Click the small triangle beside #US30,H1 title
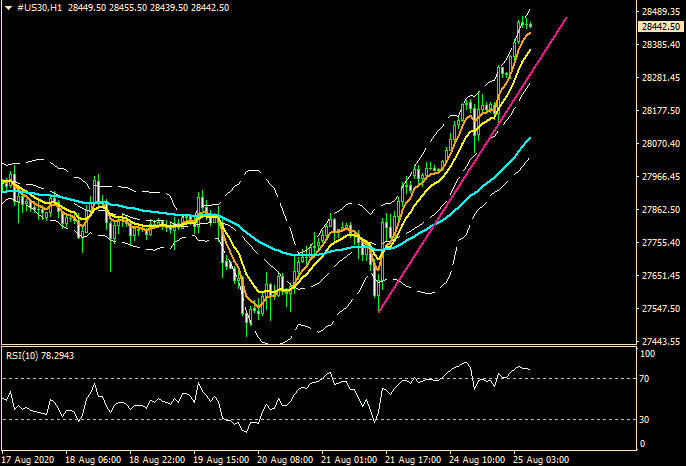Viewport: 686px width, 466px height. [8, 8]
